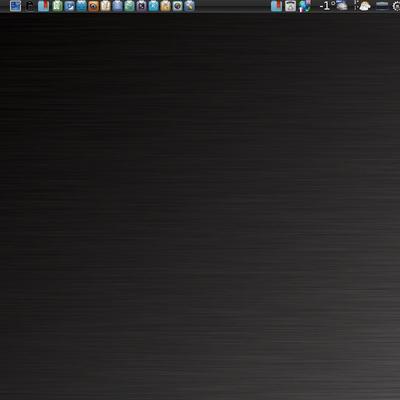Open the grey cloud weather applet
This screenshot has width=400, height=400.
point(342,6)
